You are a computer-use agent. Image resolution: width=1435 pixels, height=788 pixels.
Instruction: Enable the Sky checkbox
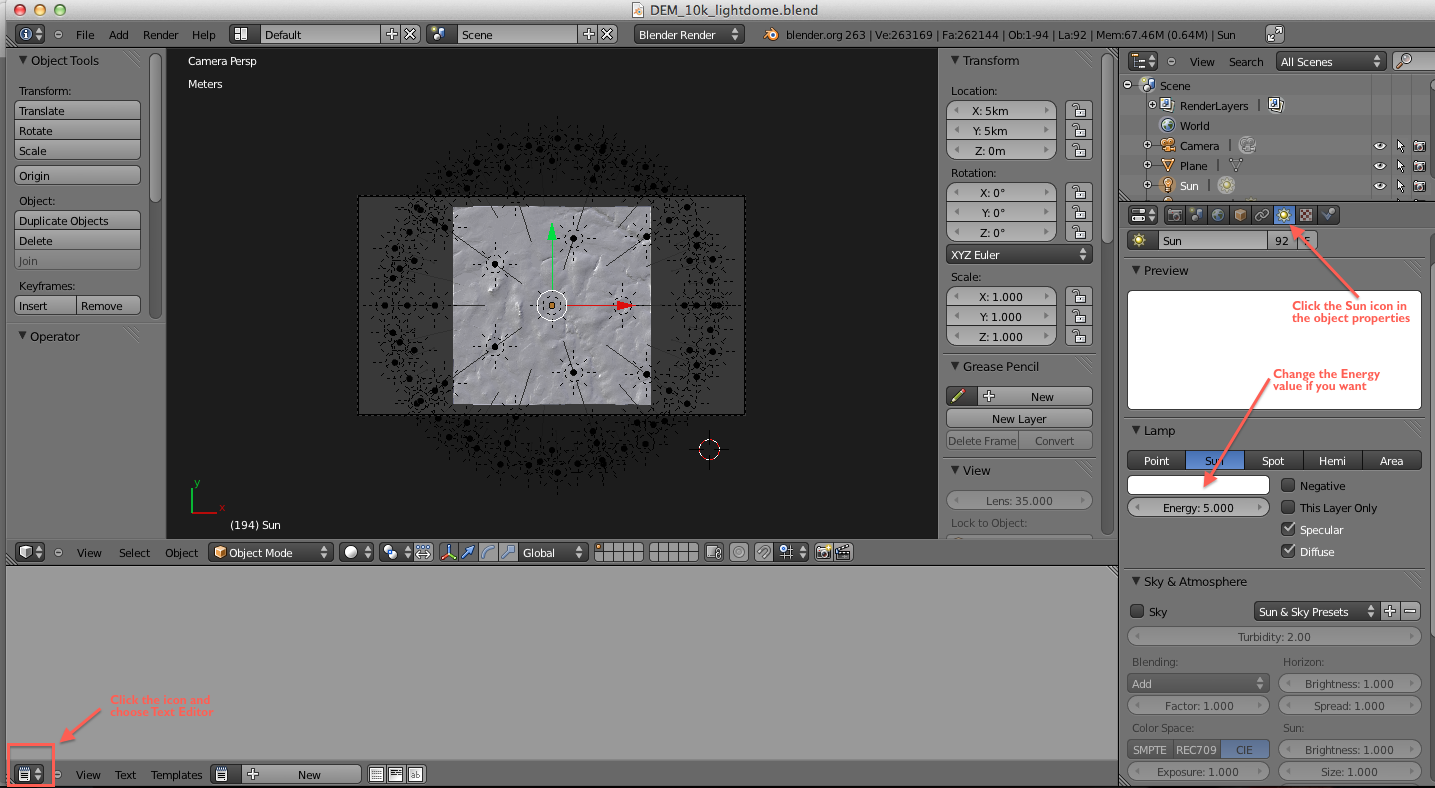click(1137, 611)
